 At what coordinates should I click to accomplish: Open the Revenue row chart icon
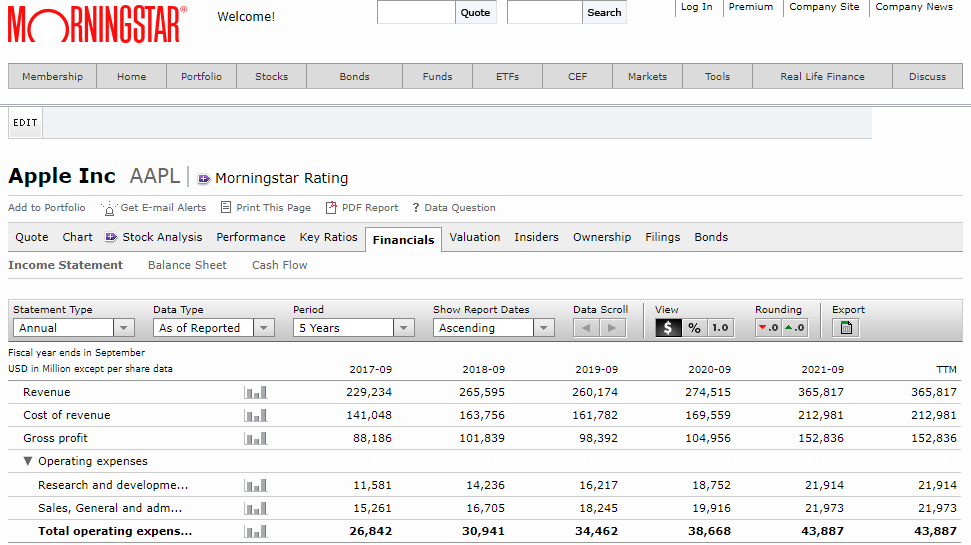tap(256, 393)
